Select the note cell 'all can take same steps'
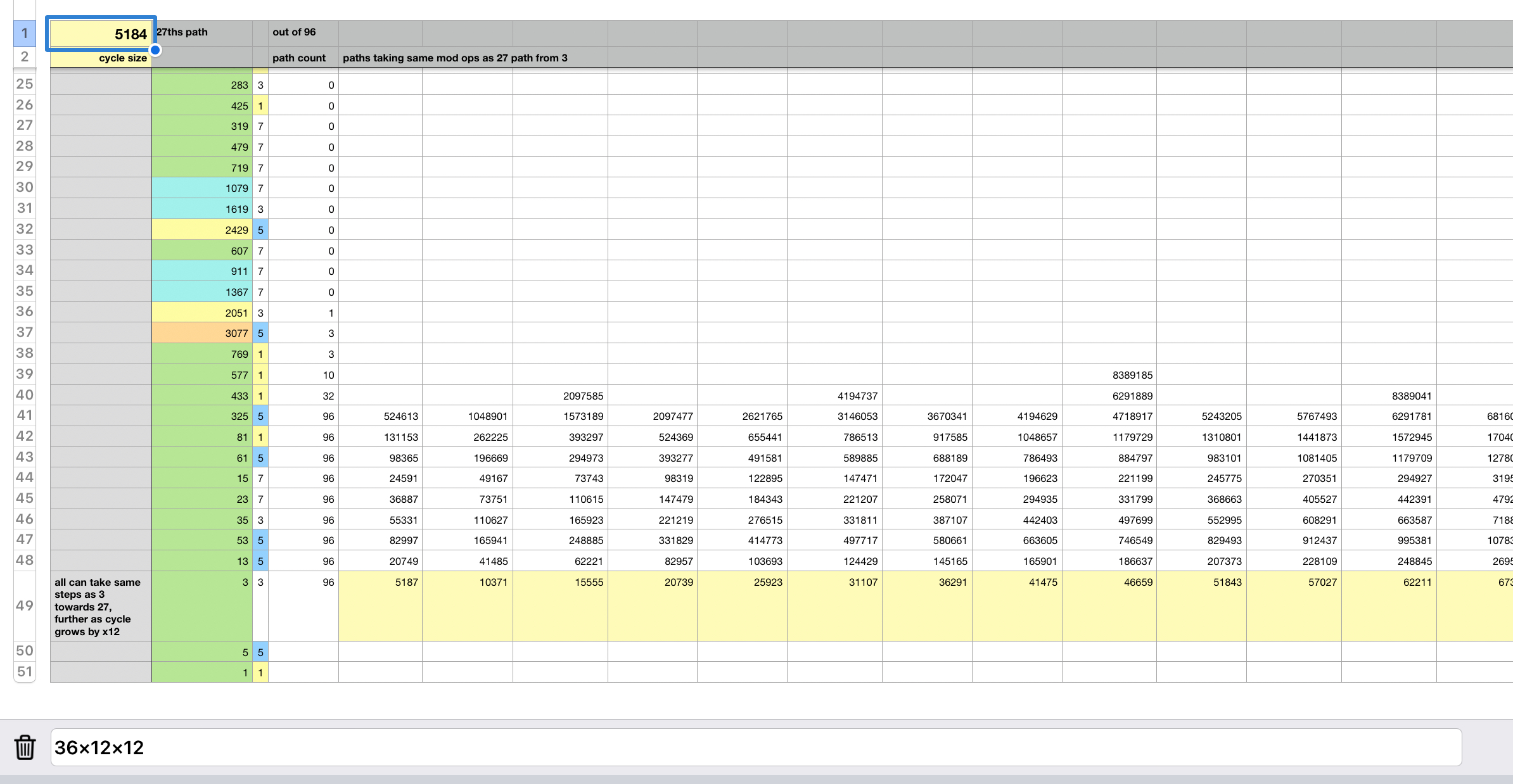Image resolution: width=1513 pixels, height=784 pixels. tap(101, 605)
